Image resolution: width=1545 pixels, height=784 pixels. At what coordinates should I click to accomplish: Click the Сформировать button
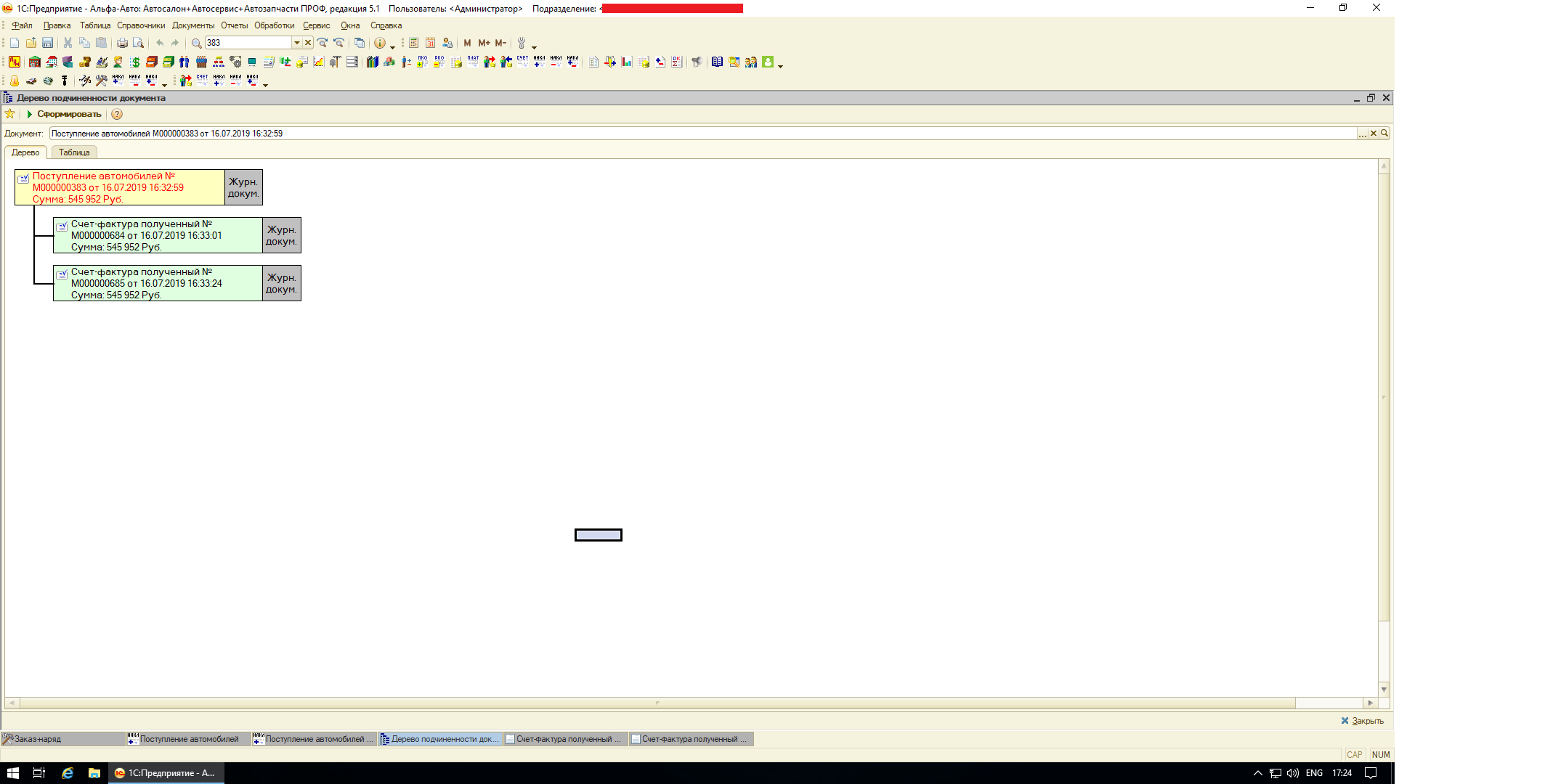click(x=64, y=114)
